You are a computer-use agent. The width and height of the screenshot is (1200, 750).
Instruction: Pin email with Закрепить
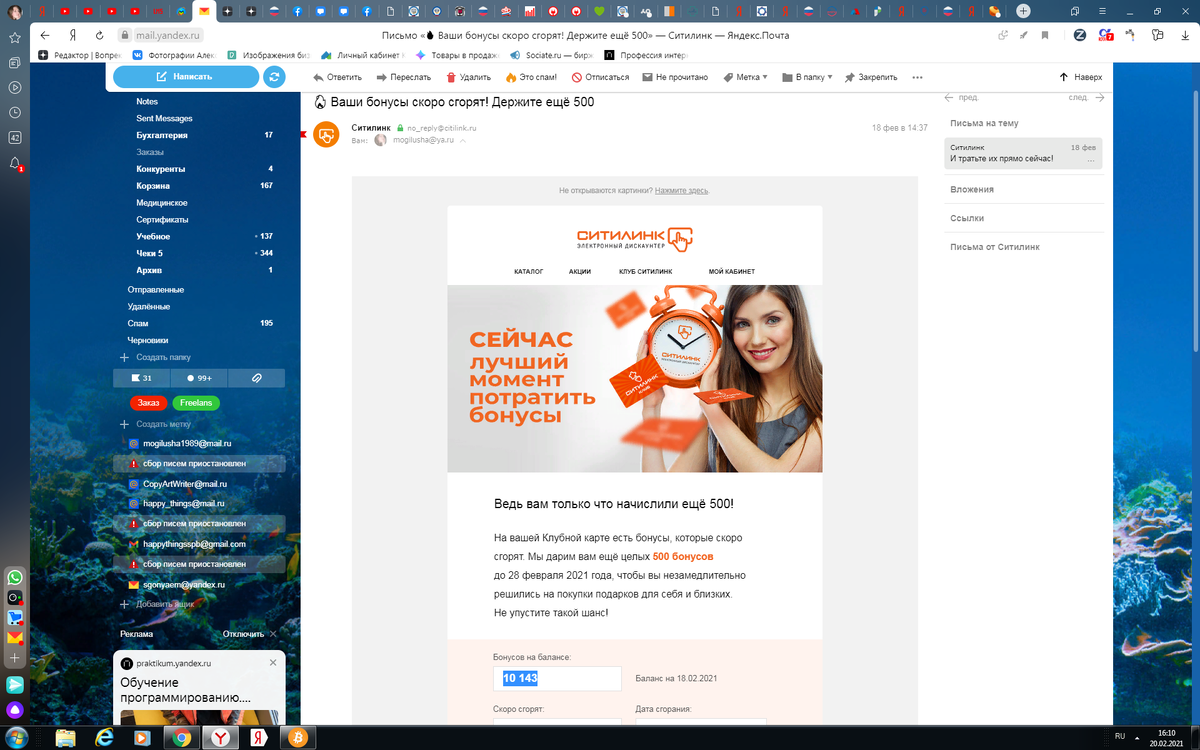[x=871, y=77]
